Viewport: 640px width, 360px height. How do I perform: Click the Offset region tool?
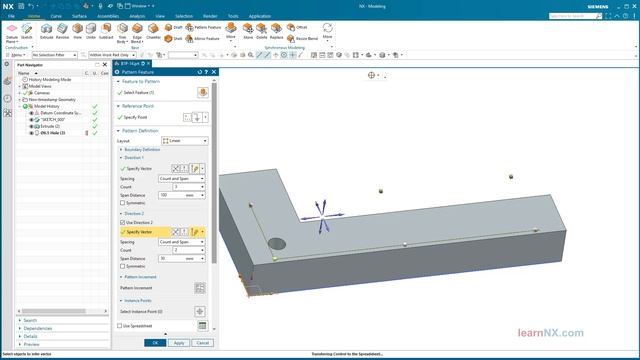click(x=297, y=27)
